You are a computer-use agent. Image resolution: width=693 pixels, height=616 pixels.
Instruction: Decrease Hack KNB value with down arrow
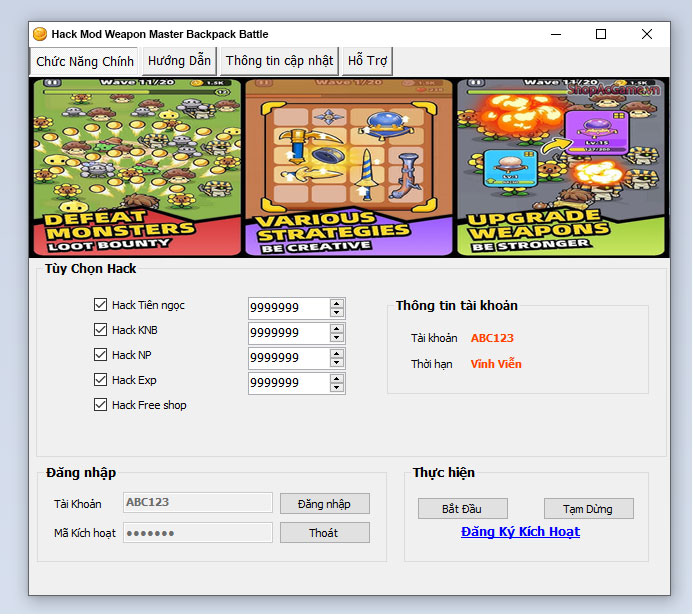(x=337, y=338)
